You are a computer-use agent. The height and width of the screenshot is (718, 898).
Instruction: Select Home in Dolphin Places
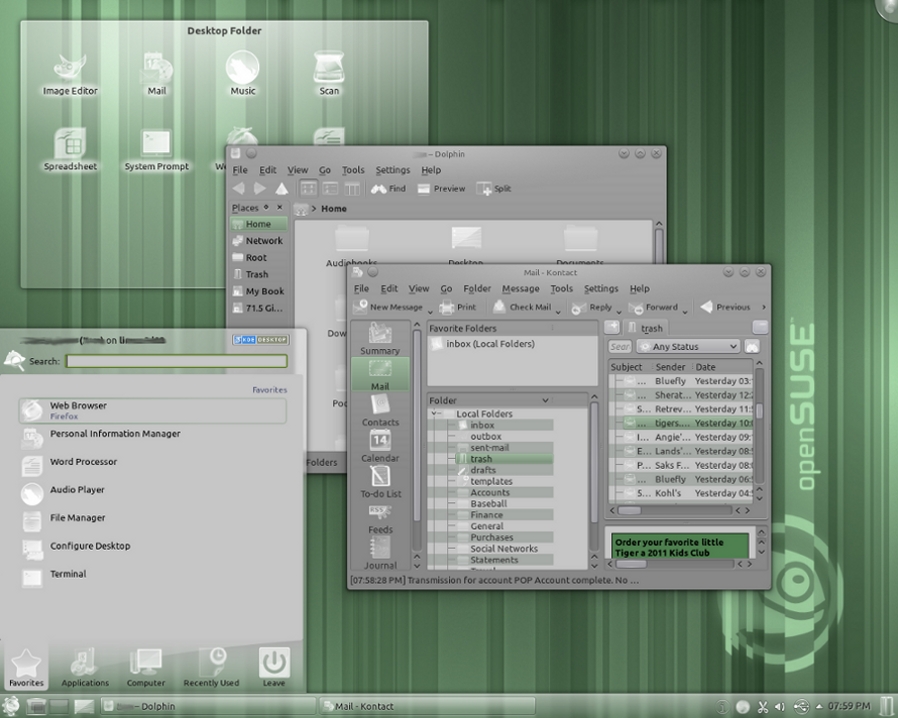(x=258, y=224)
